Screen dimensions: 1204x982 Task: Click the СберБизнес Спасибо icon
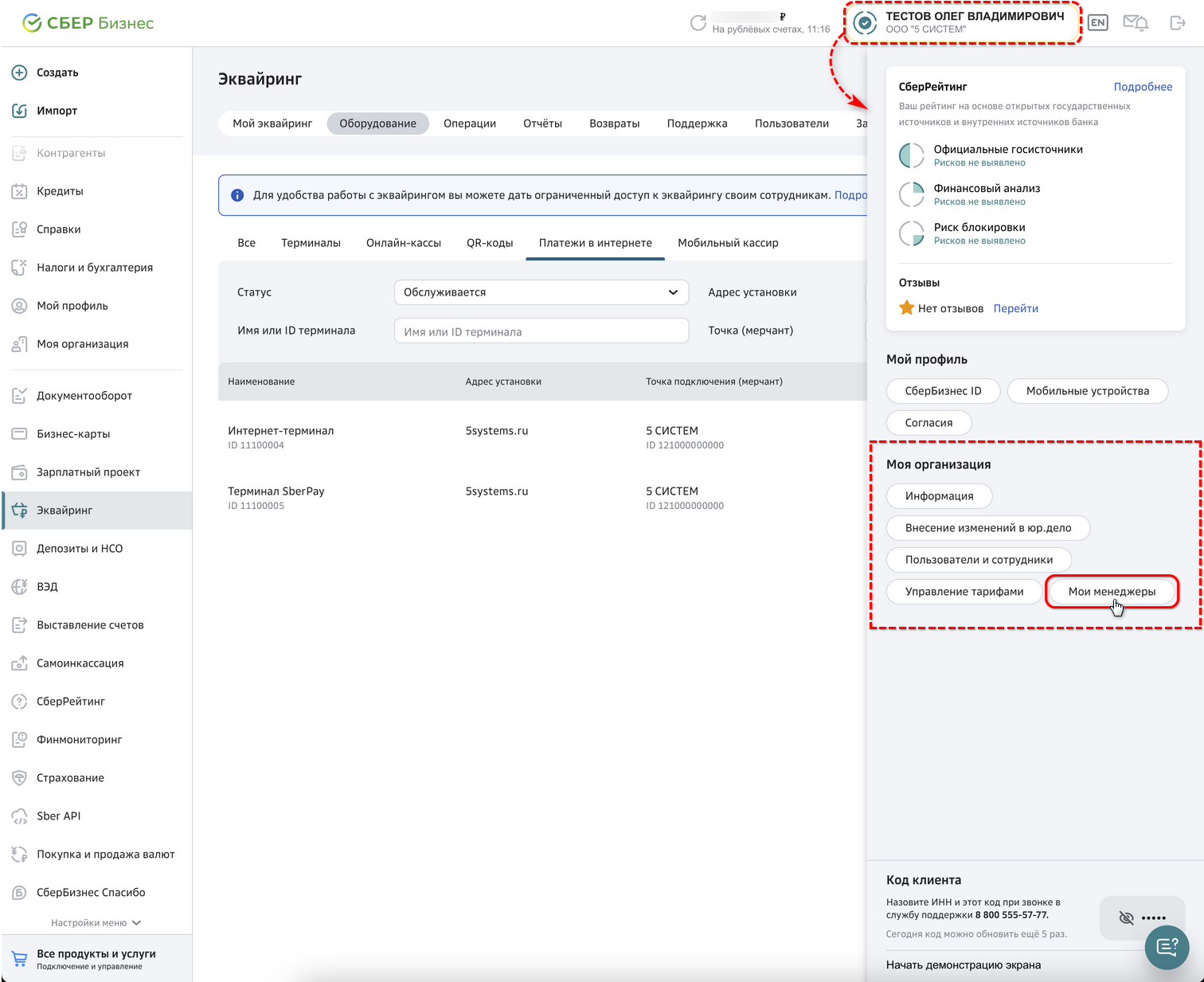click(x=19, y=893)
